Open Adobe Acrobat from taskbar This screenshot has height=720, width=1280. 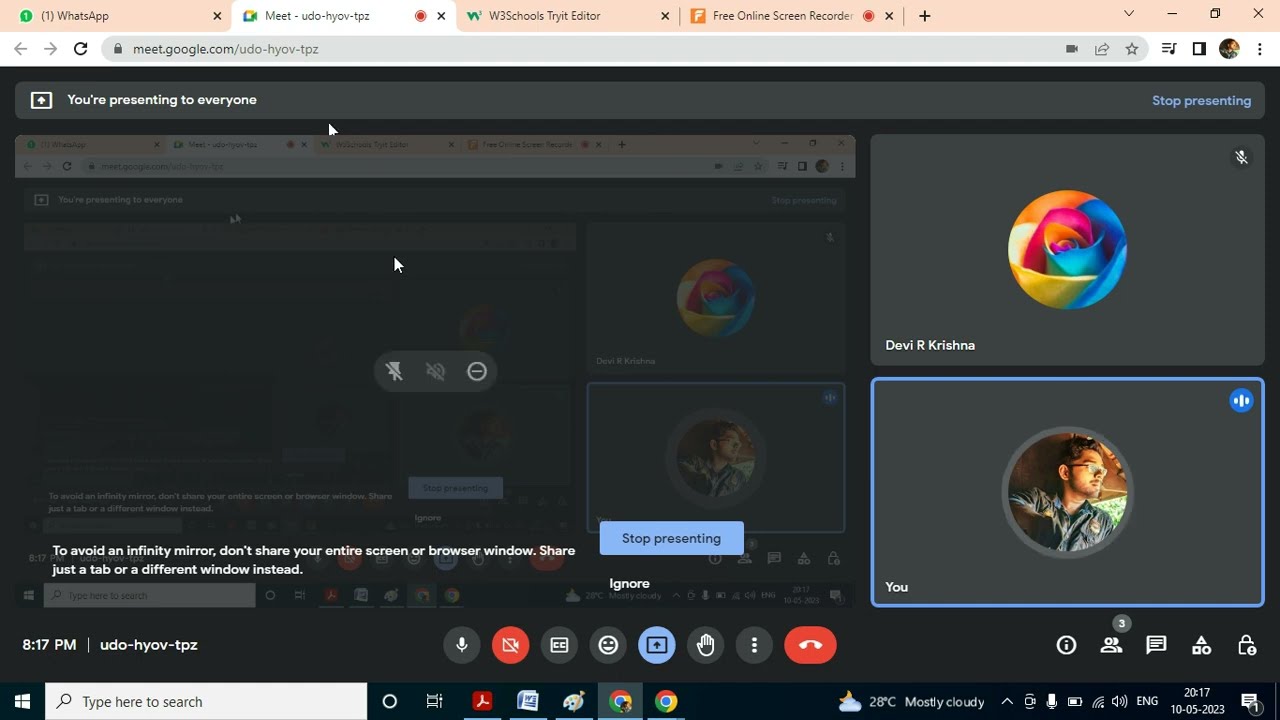[x=482, y=702]
